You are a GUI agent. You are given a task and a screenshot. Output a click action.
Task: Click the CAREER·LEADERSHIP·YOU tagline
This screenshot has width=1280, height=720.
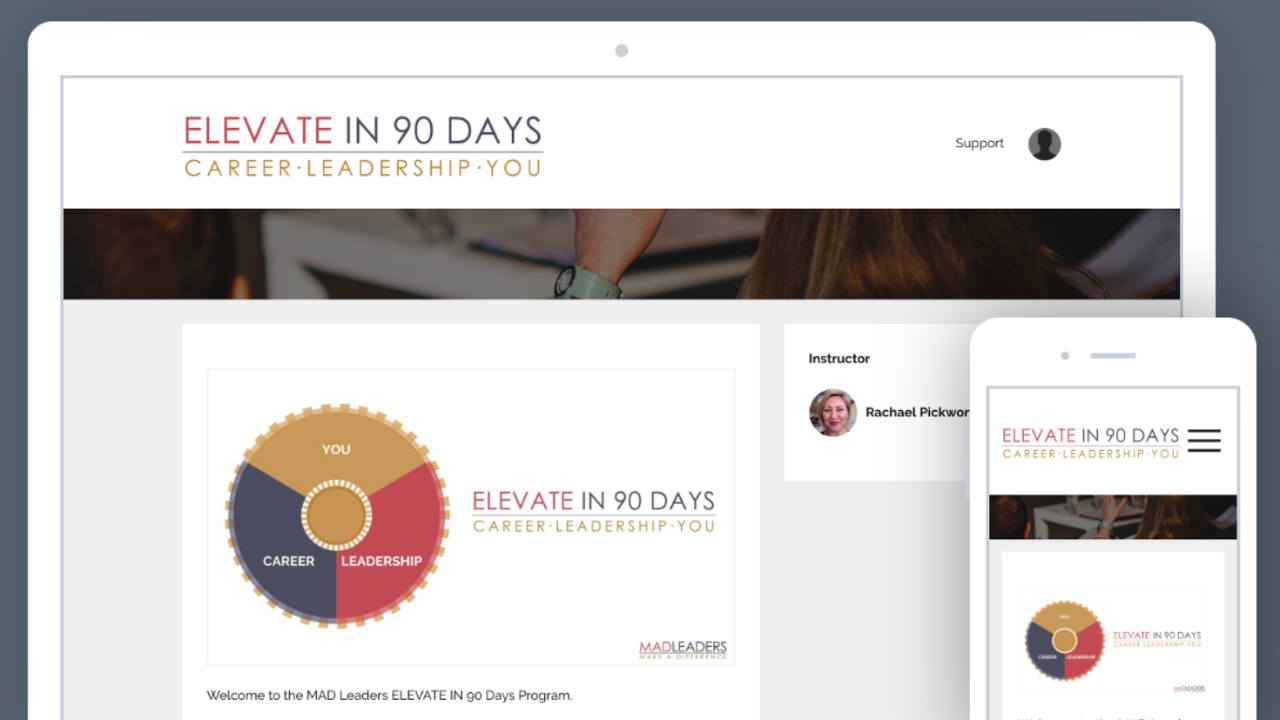pos(362,168)
